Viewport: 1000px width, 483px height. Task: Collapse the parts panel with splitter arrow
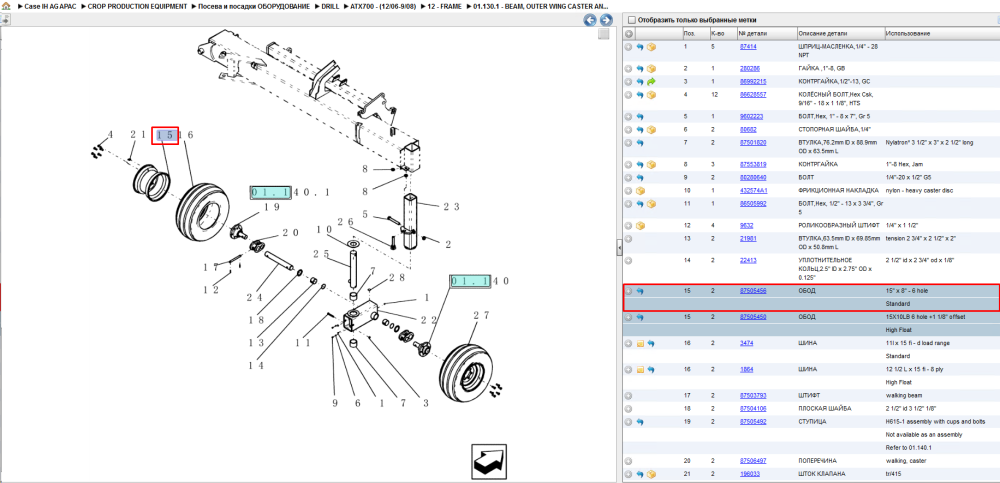point(619,249)
